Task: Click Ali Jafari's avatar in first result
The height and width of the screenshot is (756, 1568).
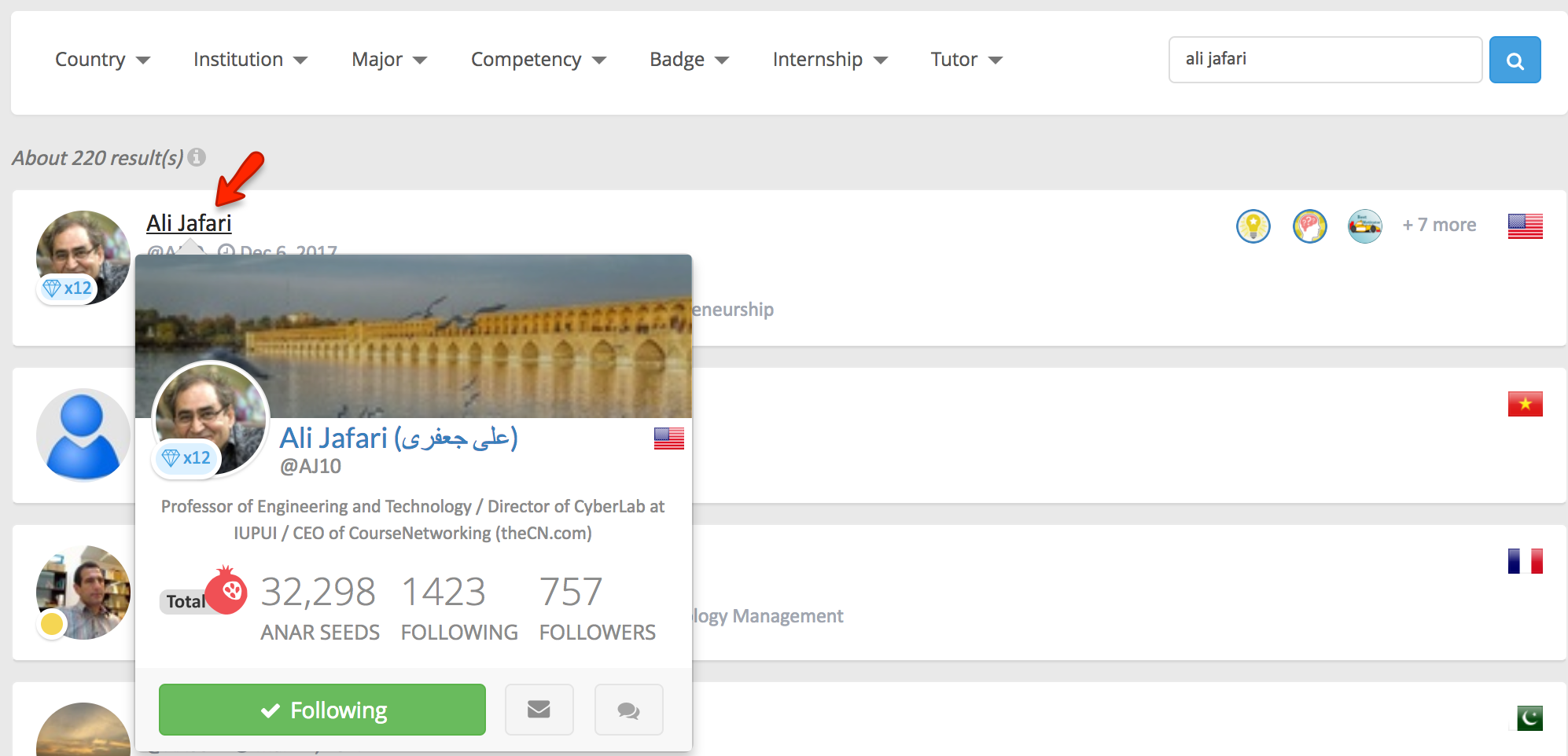Action: (x=83, y=258)
